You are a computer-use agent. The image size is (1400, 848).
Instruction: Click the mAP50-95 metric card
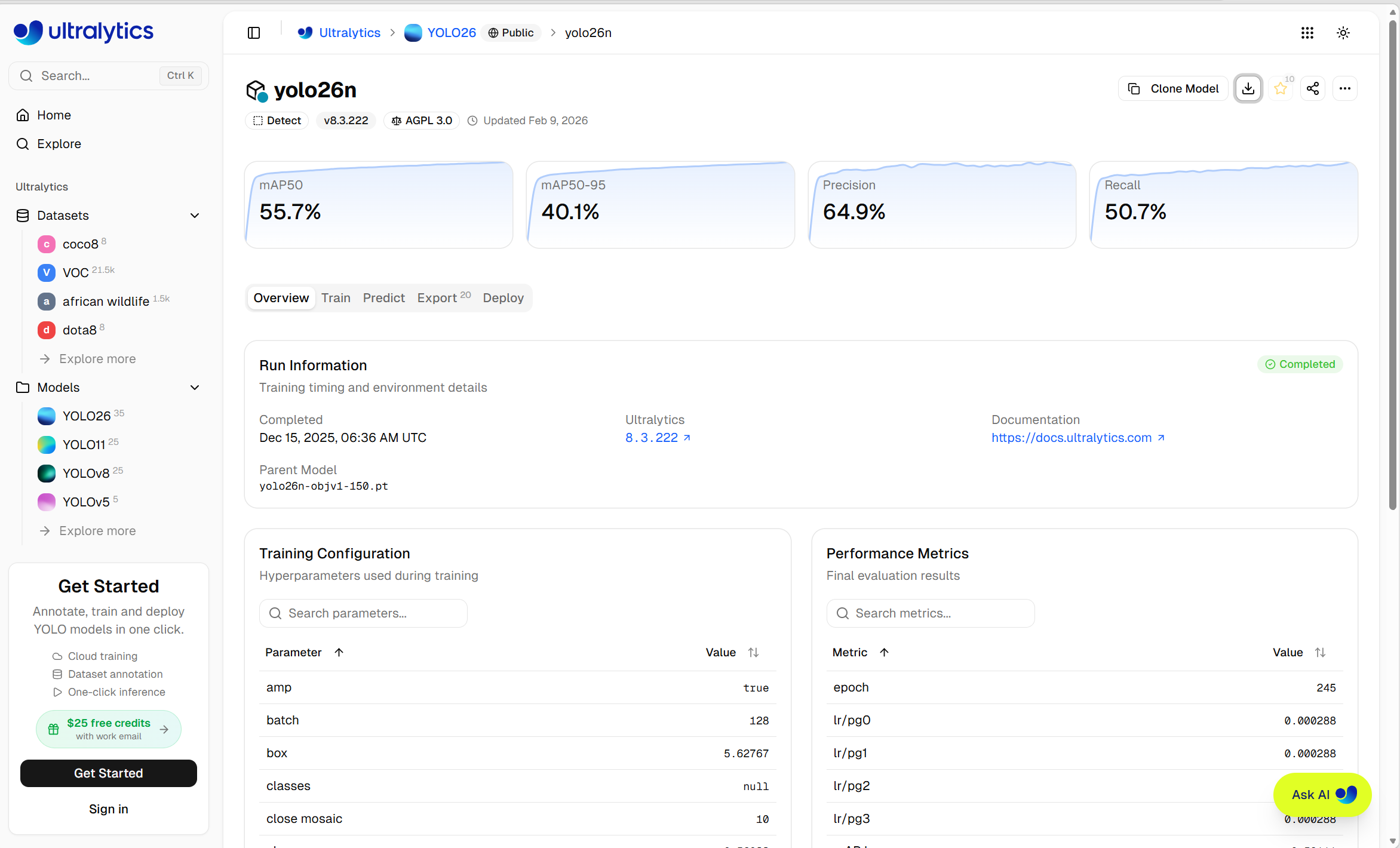click(x=661, y=205)
